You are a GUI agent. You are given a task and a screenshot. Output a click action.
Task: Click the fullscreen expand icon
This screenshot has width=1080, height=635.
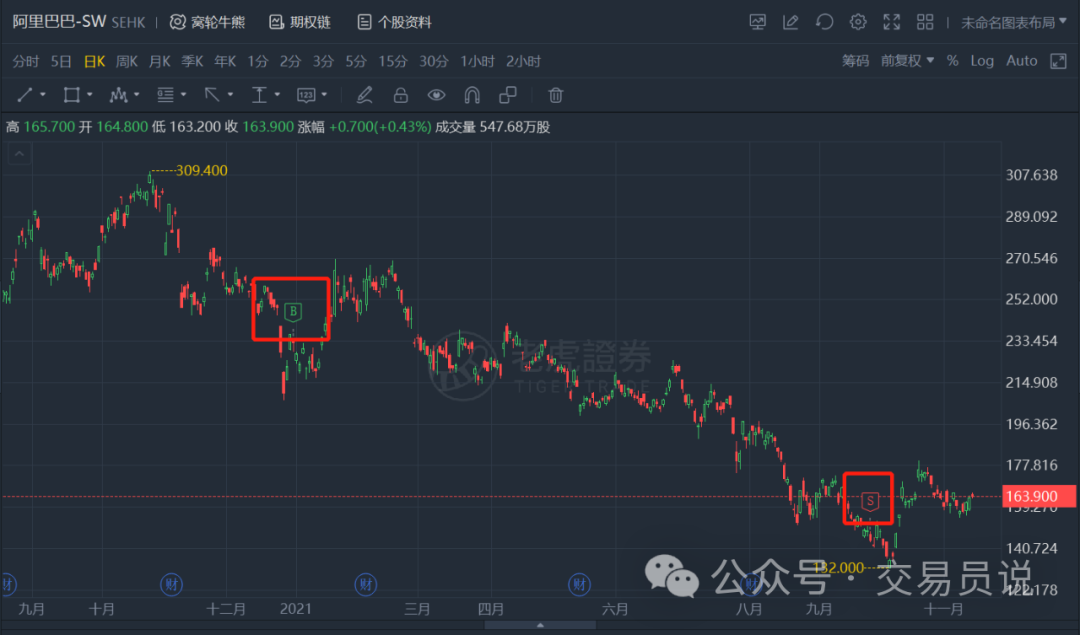[x=891, y=21]
